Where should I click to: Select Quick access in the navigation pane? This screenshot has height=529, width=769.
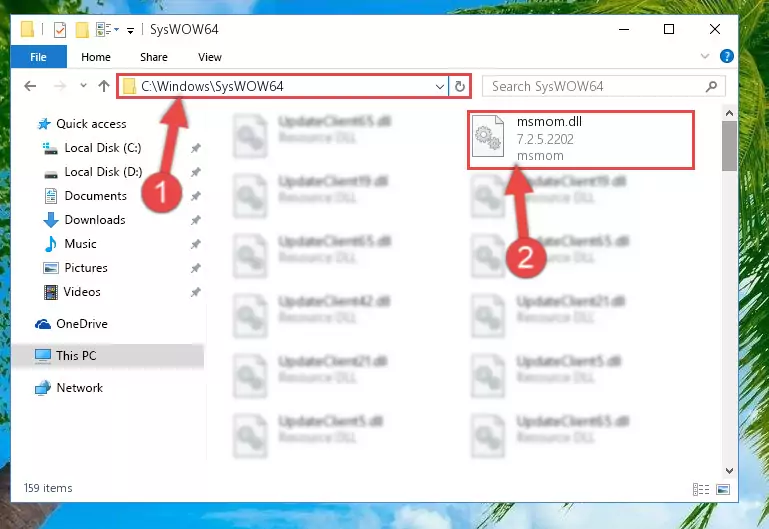point(91,124)
